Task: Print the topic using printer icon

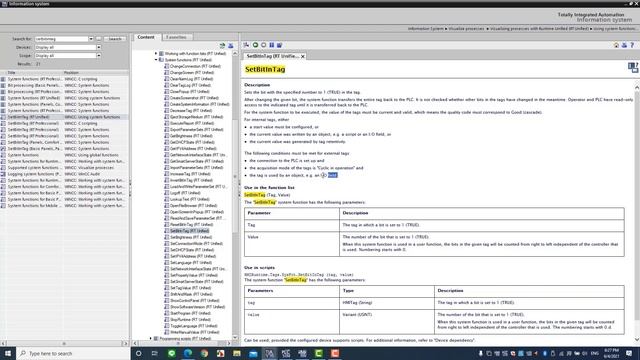Action: [x=624, y=45]
